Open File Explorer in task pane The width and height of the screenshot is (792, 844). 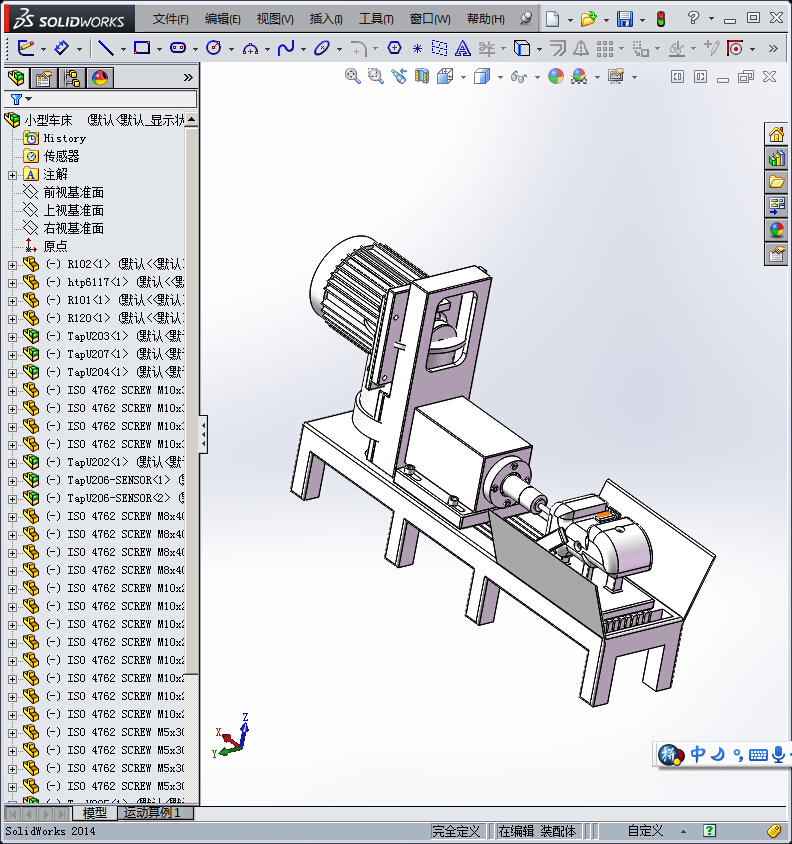(x=776, y=182)
